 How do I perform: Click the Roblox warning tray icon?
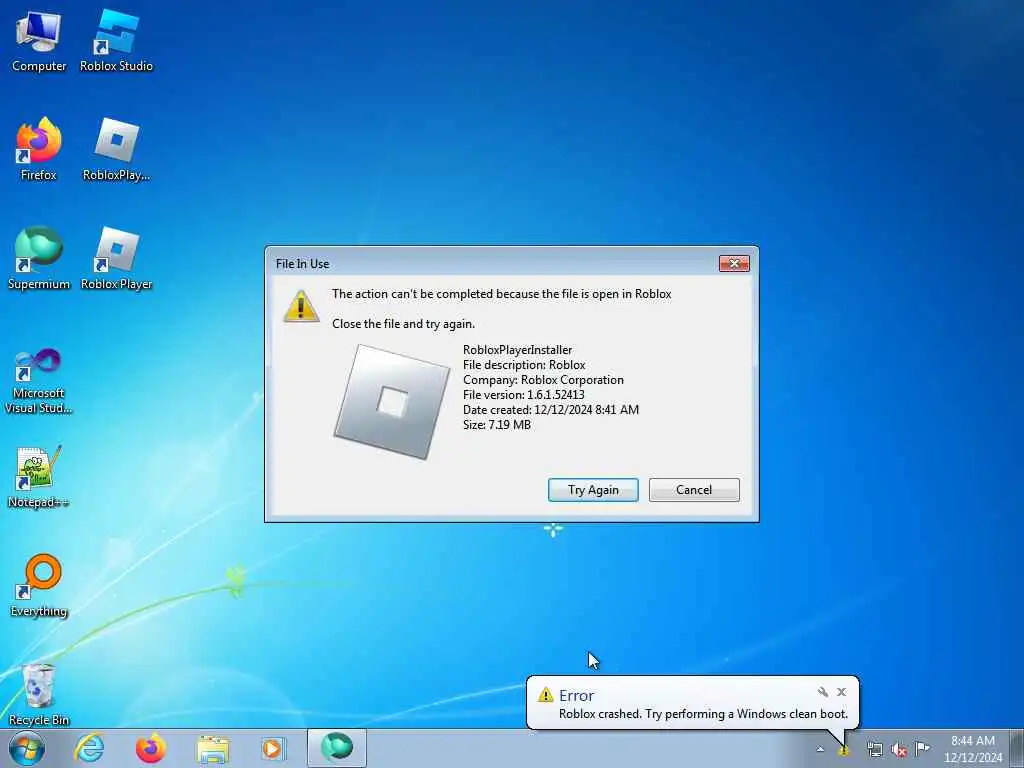pos(844,750)
